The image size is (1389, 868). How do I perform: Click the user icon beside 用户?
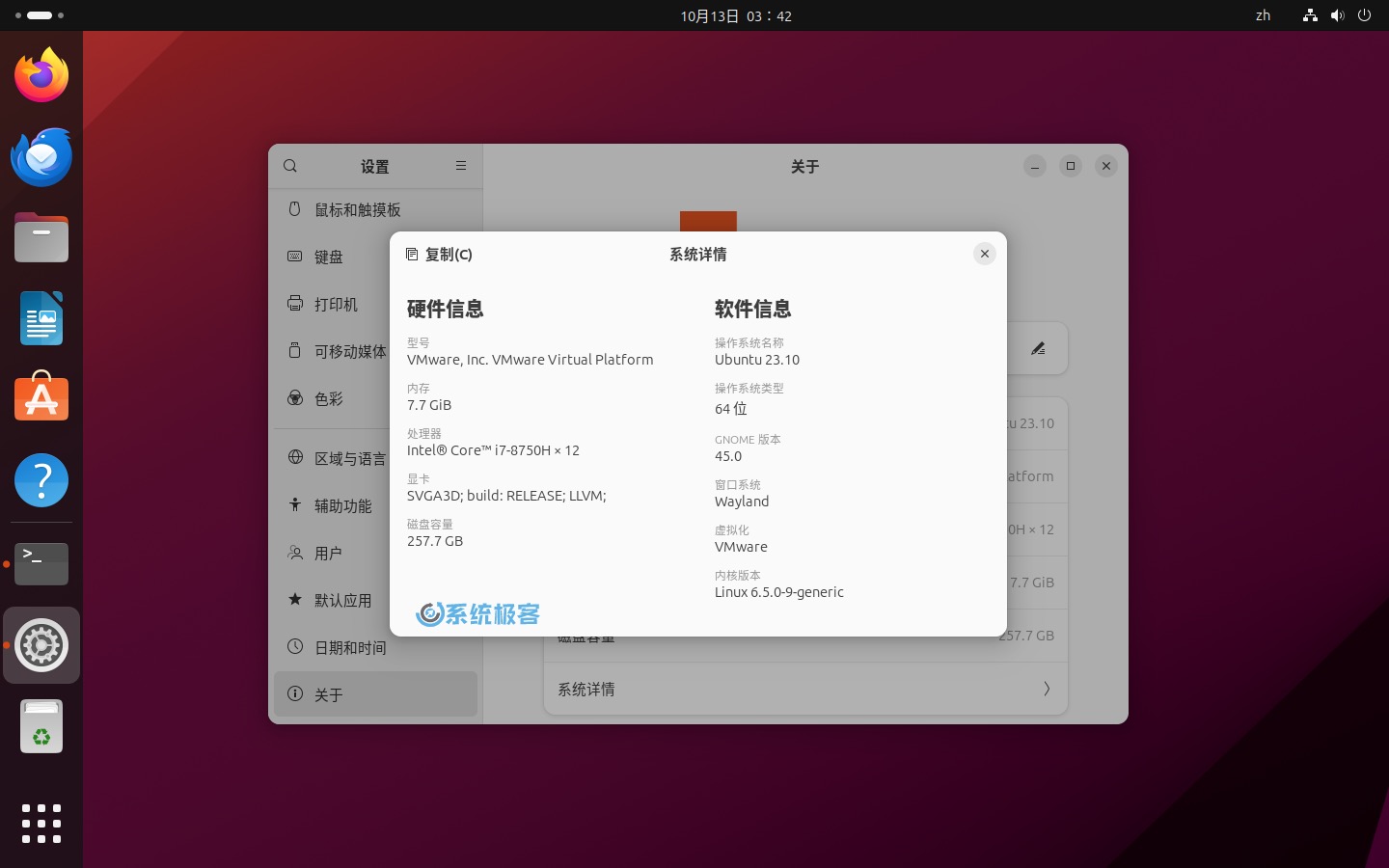click(x=295, y=552)
